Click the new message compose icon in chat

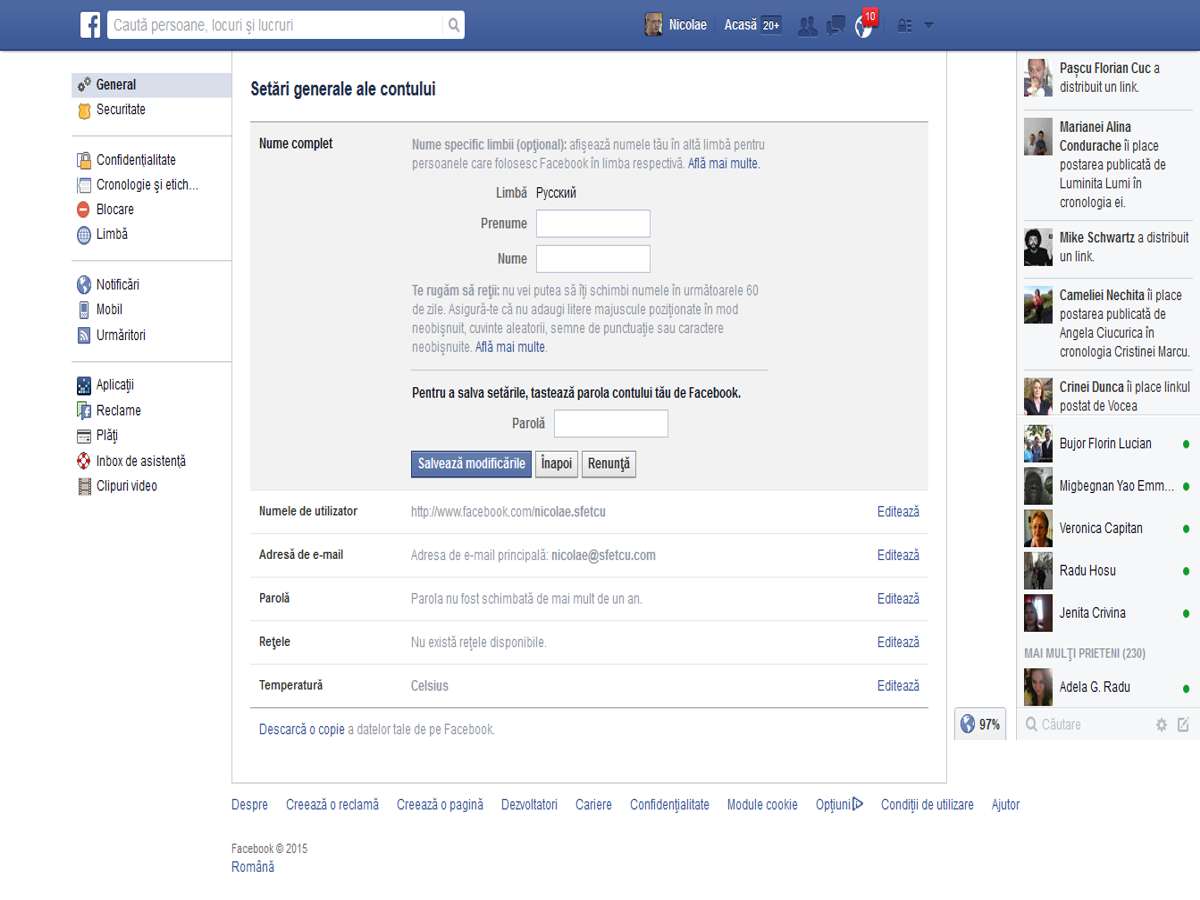click(x=1183, y=725)
